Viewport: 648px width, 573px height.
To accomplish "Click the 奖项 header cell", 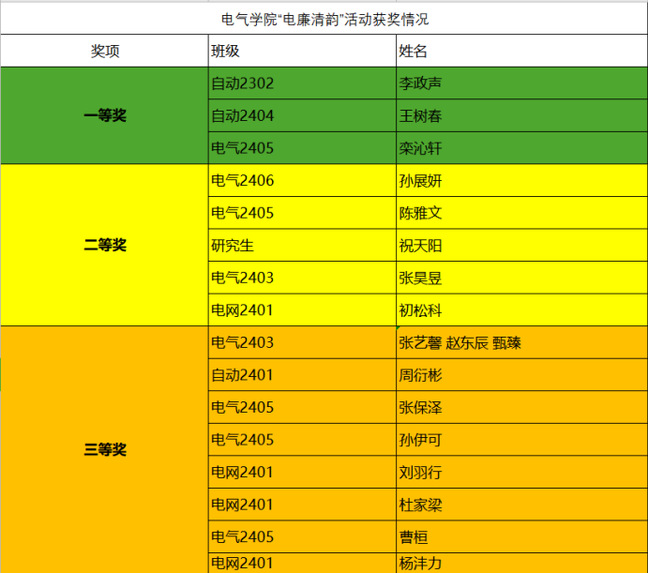I will pyautogui.click(x=104, y=51).
